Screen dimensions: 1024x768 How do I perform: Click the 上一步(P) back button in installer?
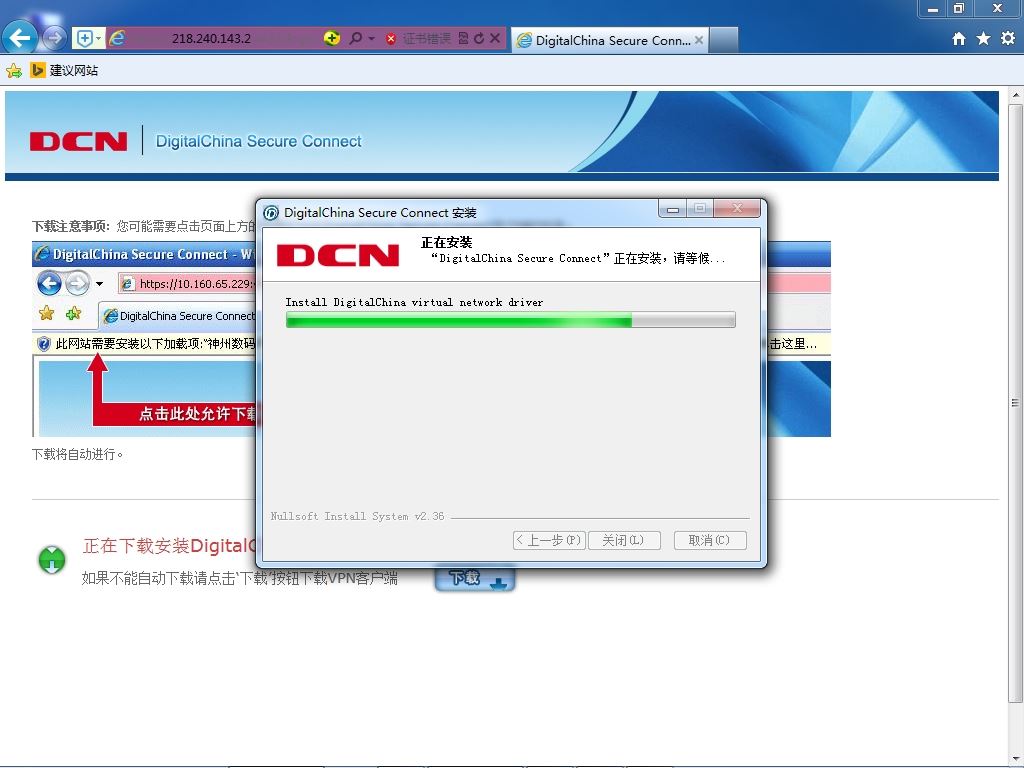coord(549,540)
